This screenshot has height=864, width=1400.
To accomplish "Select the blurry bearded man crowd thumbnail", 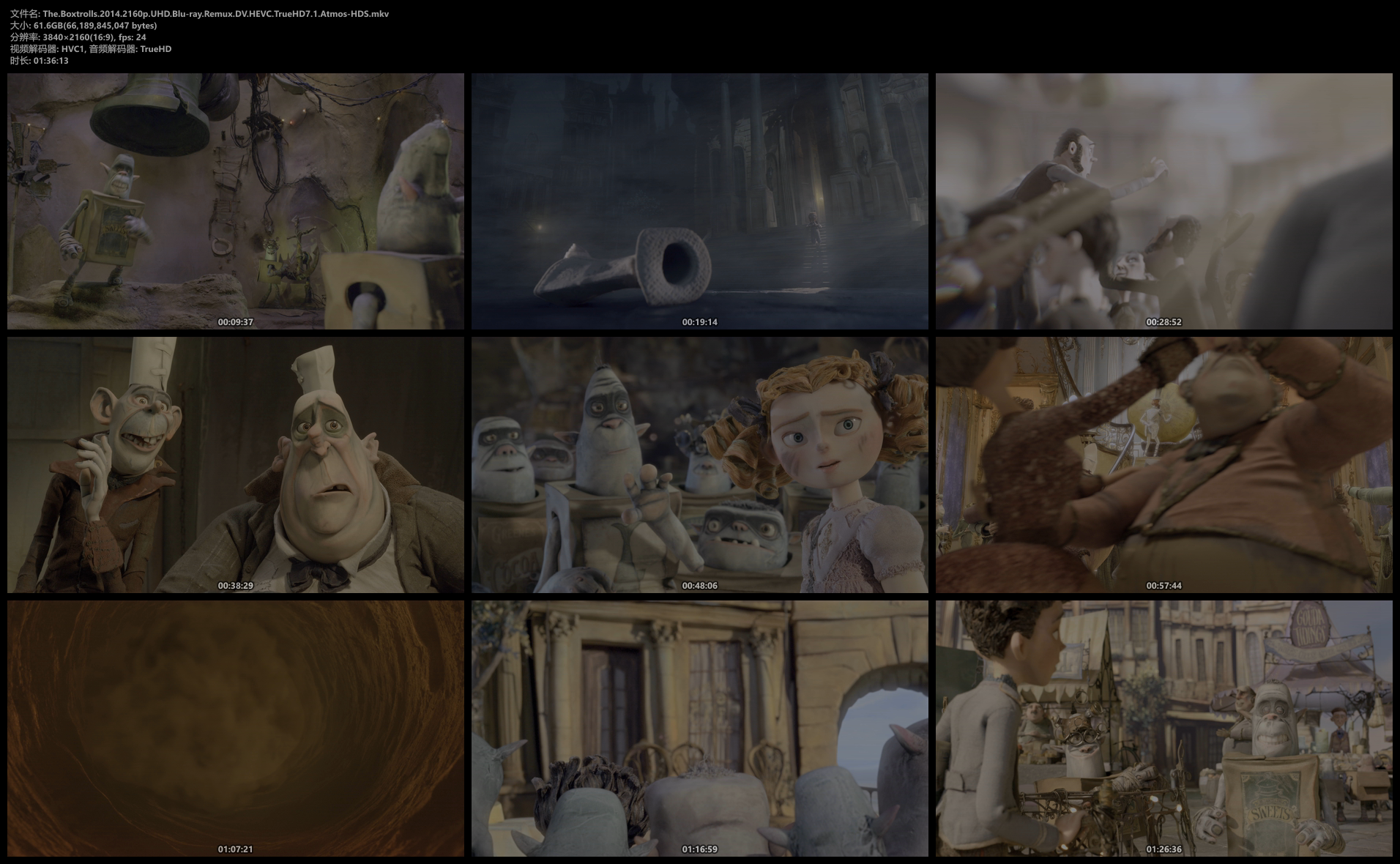I will pos(1163,201).
